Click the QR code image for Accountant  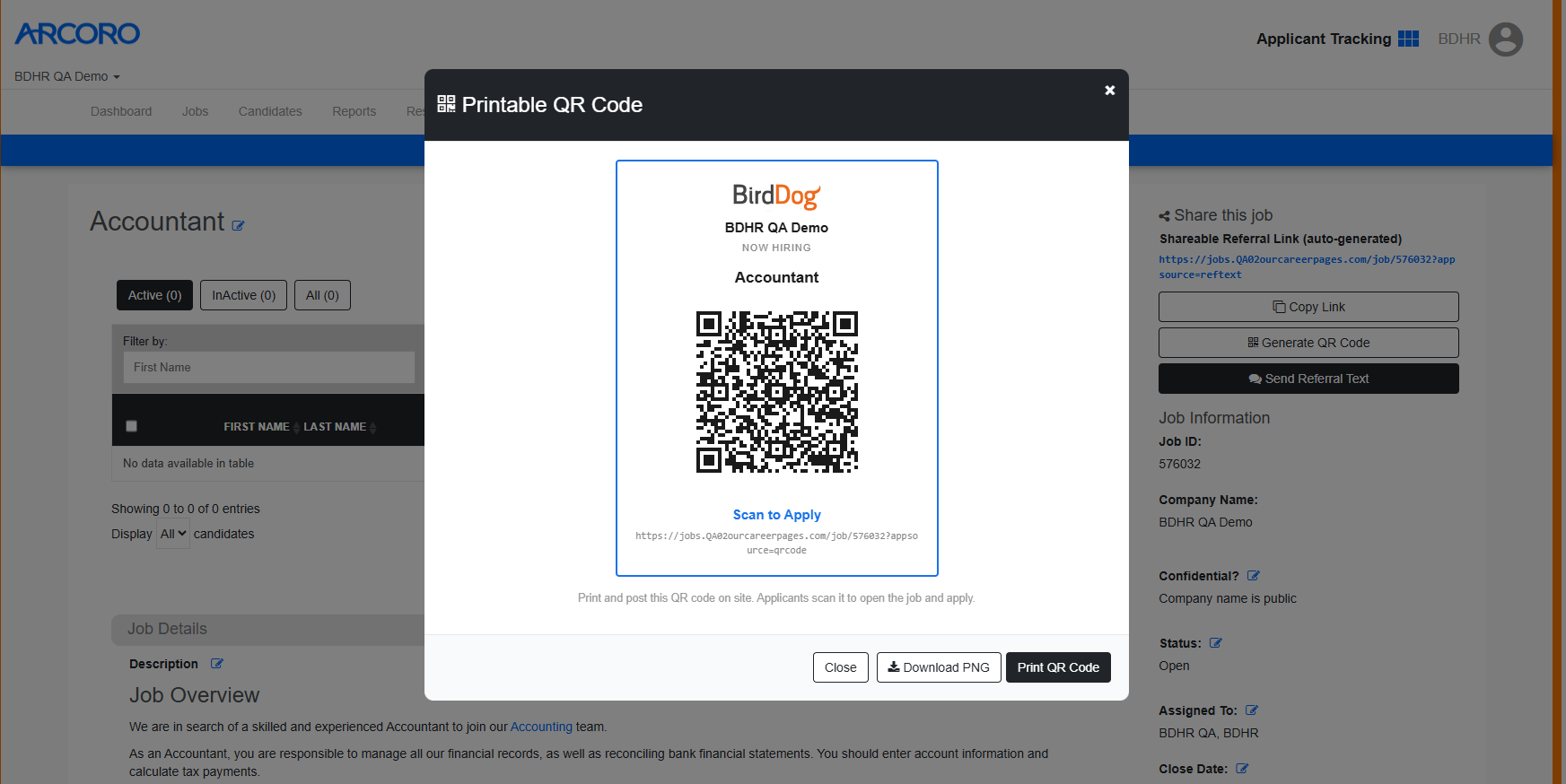coord(777,392)
